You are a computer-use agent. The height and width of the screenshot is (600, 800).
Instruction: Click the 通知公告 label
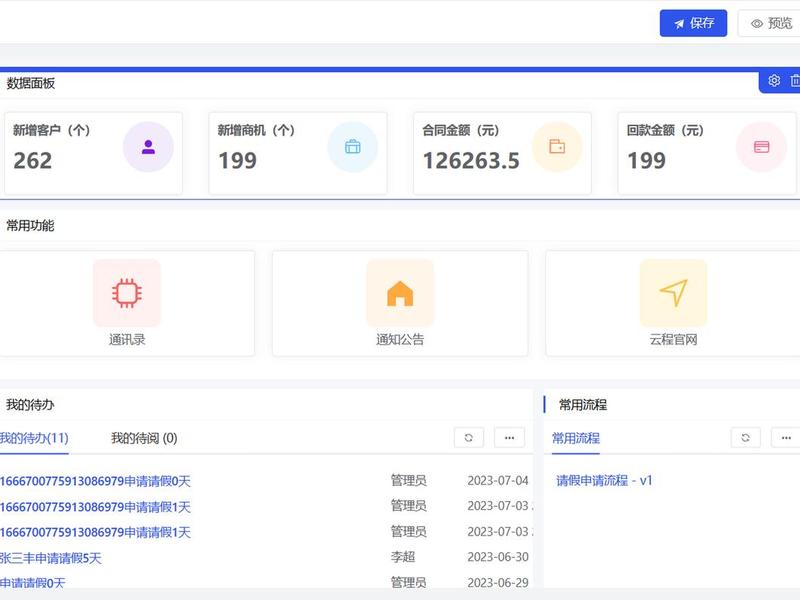(x=400, y=339)
